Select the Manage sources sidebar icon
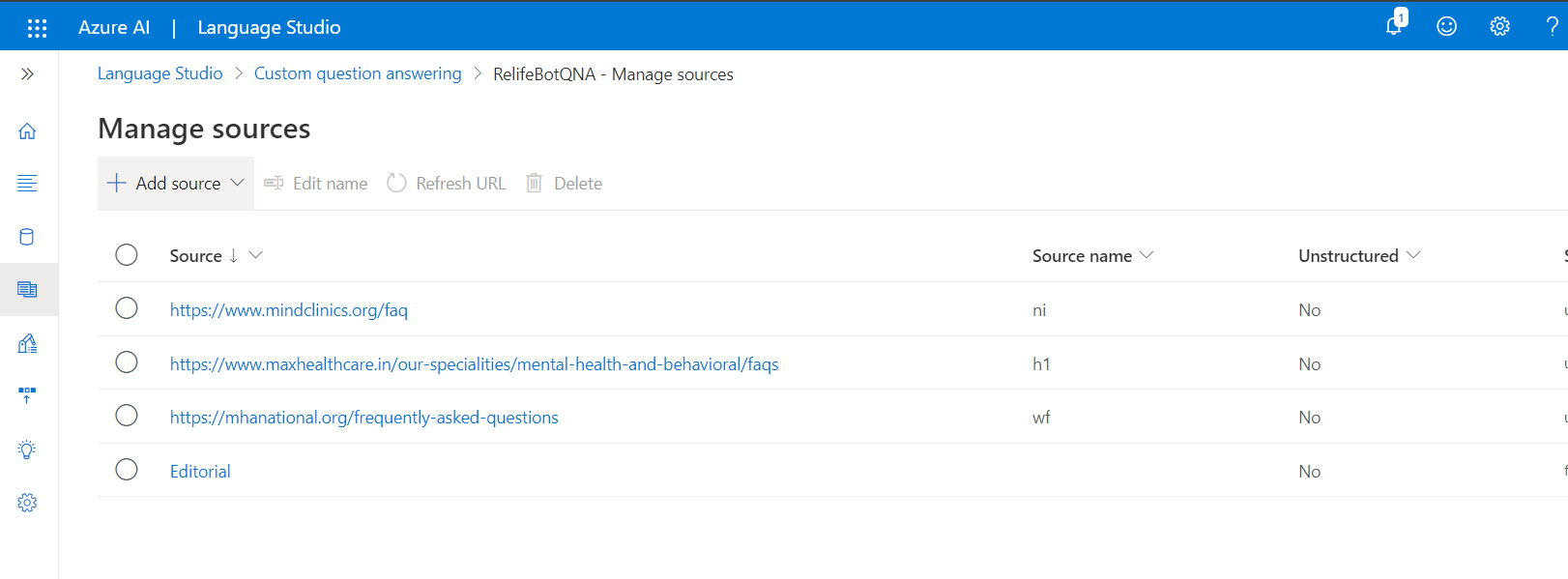The height and width of the screenshot is (579, 1568). [27, 289]
